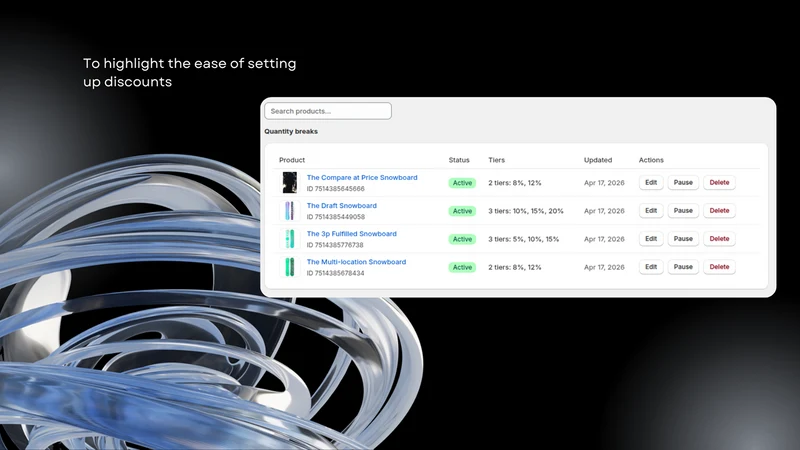Click Apr 17, 2026 date for The Draft Snowboard
The image size is (800, 450).
(604, 211)
